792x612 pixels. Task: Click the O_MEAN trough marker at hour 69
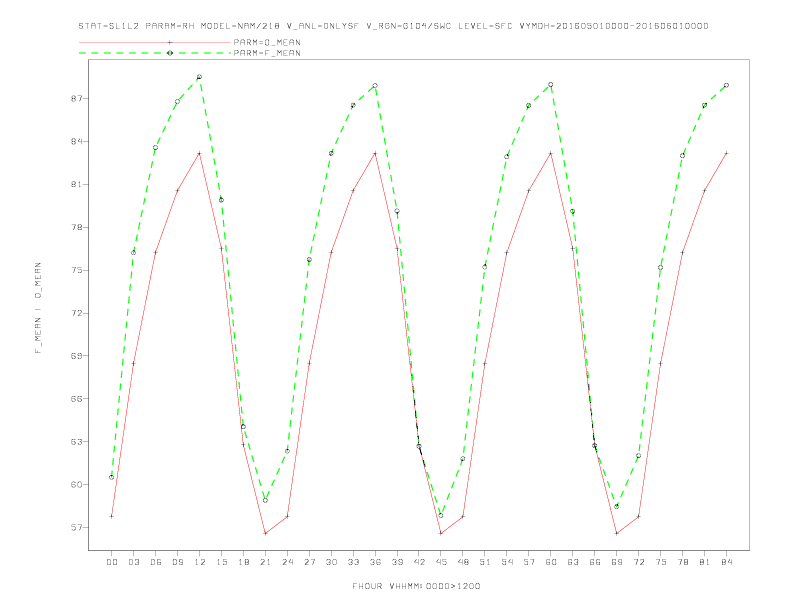[617, 533]
